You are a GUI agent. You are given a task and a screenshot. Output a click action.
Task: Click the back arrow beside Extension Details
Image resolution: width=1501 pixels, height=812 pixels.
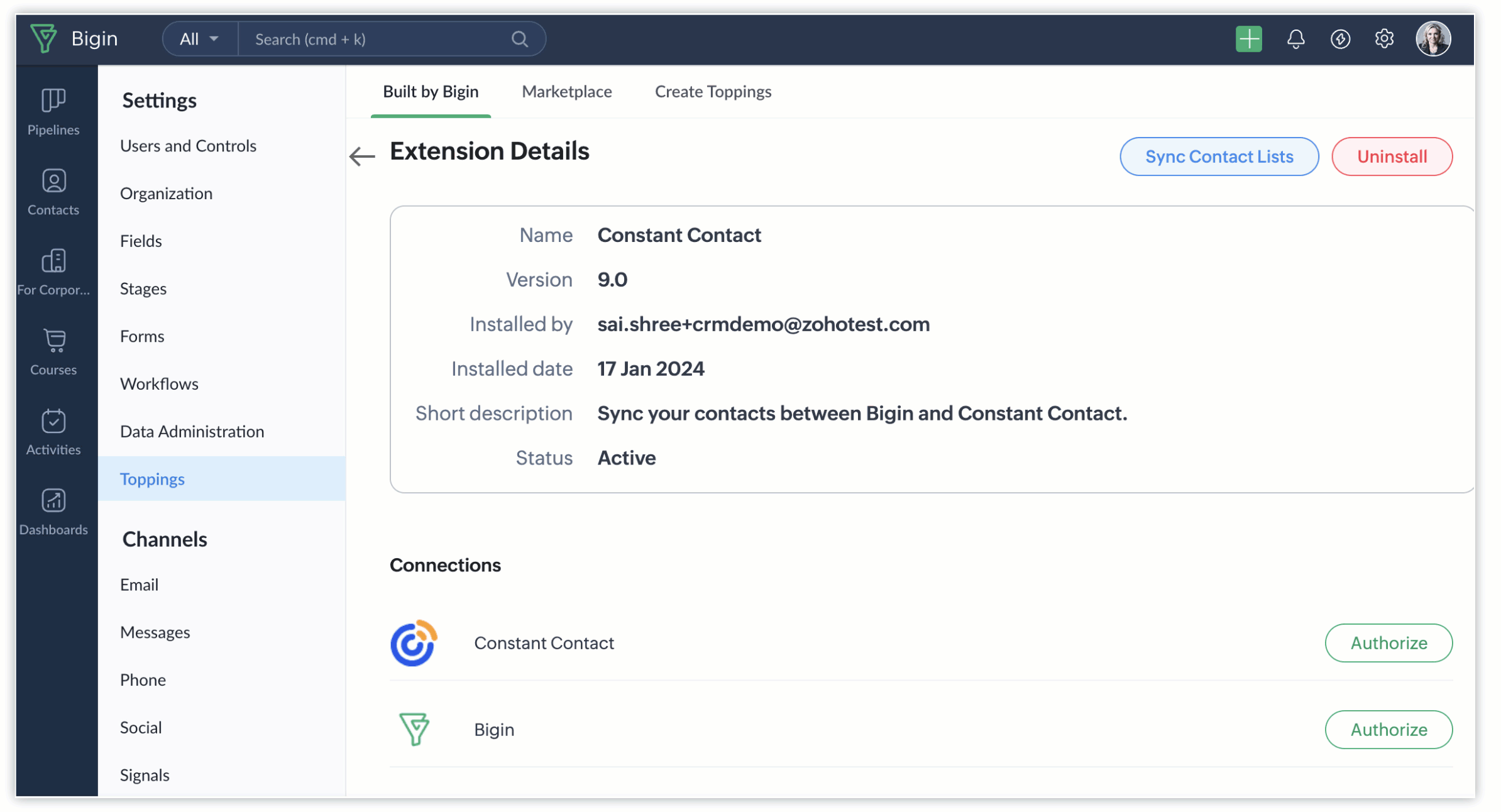(362, 156)
